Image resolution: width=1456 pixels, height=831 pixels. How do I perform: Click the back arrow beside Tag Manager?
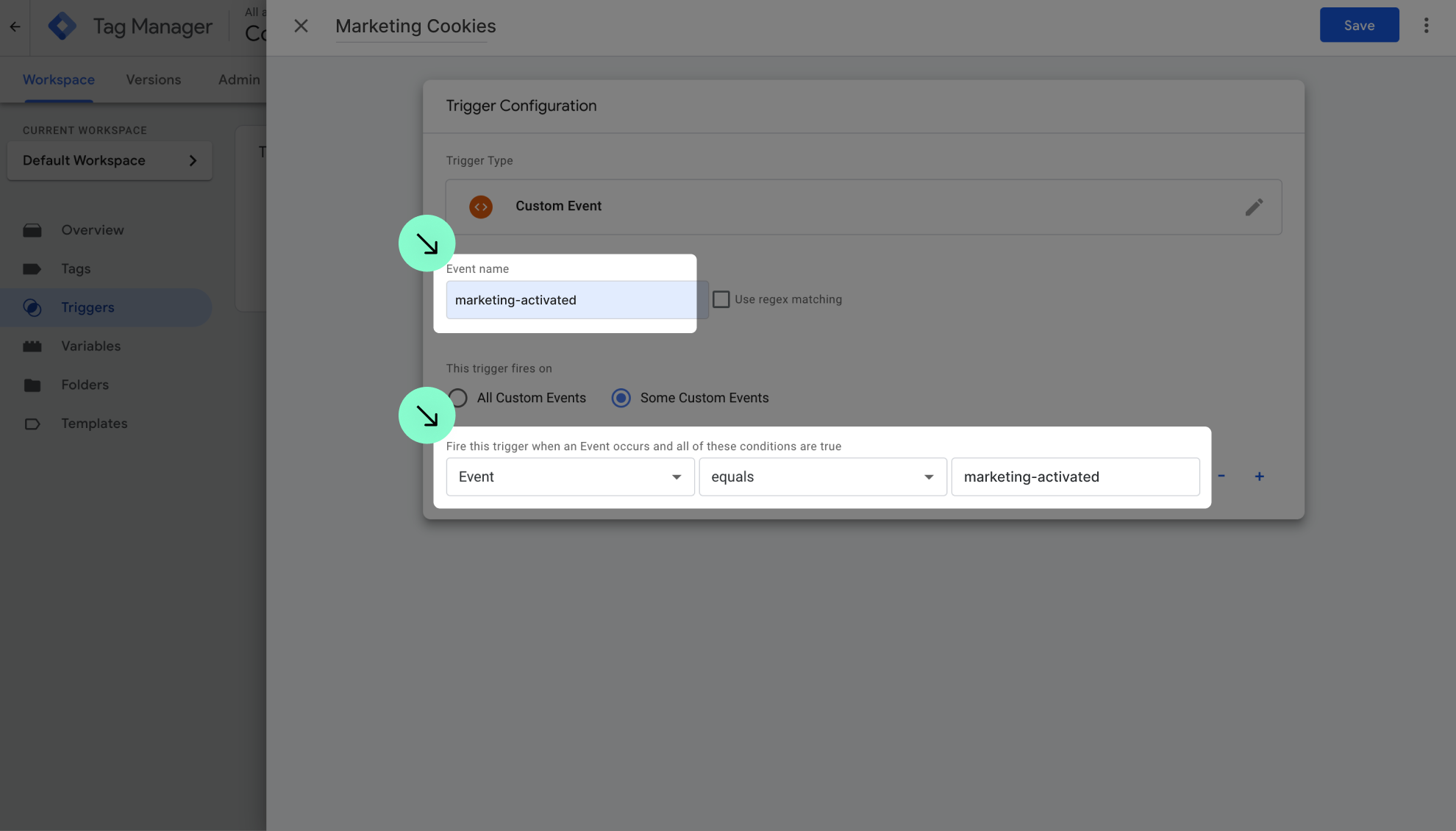(x=15, y=27)
